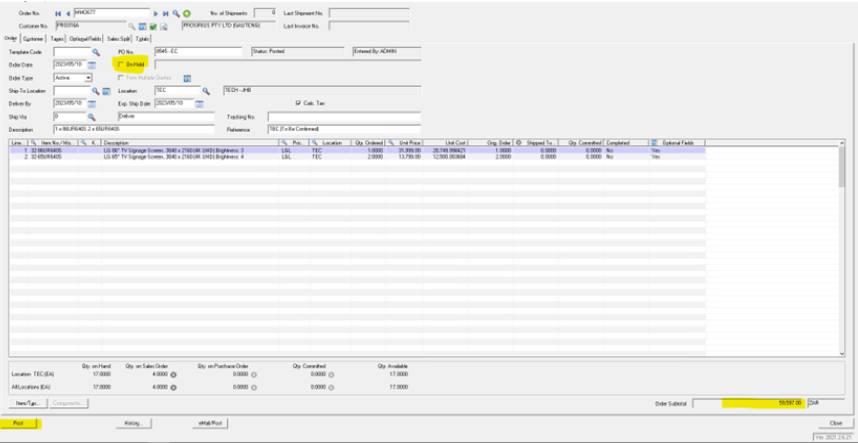Image resolution: width=858 pixels, height=443 pixels.
Task: Switch to the Optional Fields tab
Action: pos(85,38)
